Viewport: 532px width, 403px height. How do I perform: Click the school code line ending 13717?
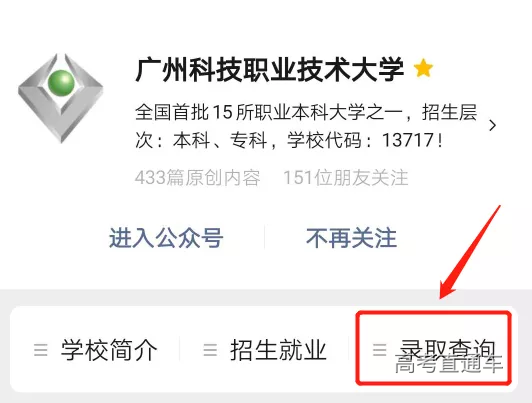[x=289, y=140]
